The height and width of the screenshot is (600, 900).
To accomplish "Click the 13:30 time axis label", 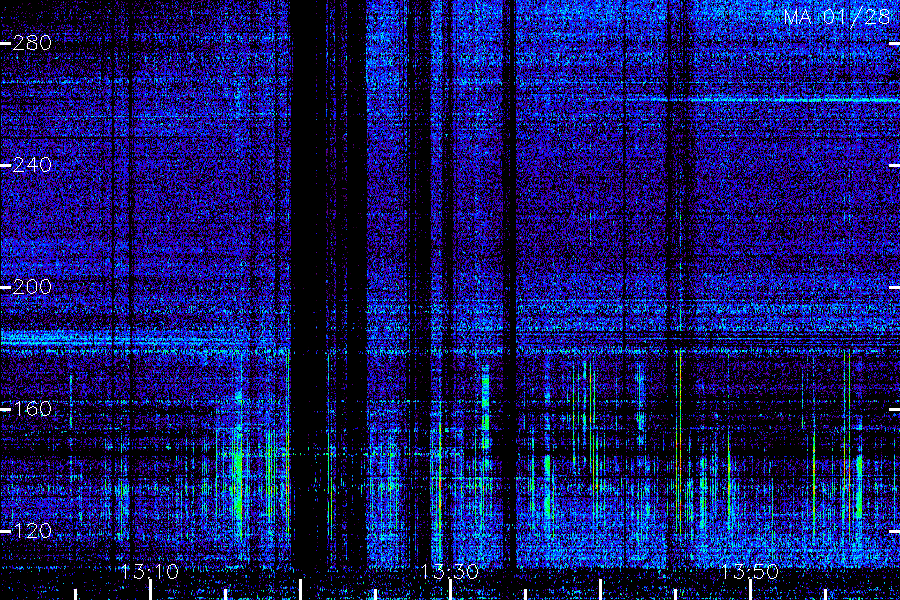I will pos(449,572).
